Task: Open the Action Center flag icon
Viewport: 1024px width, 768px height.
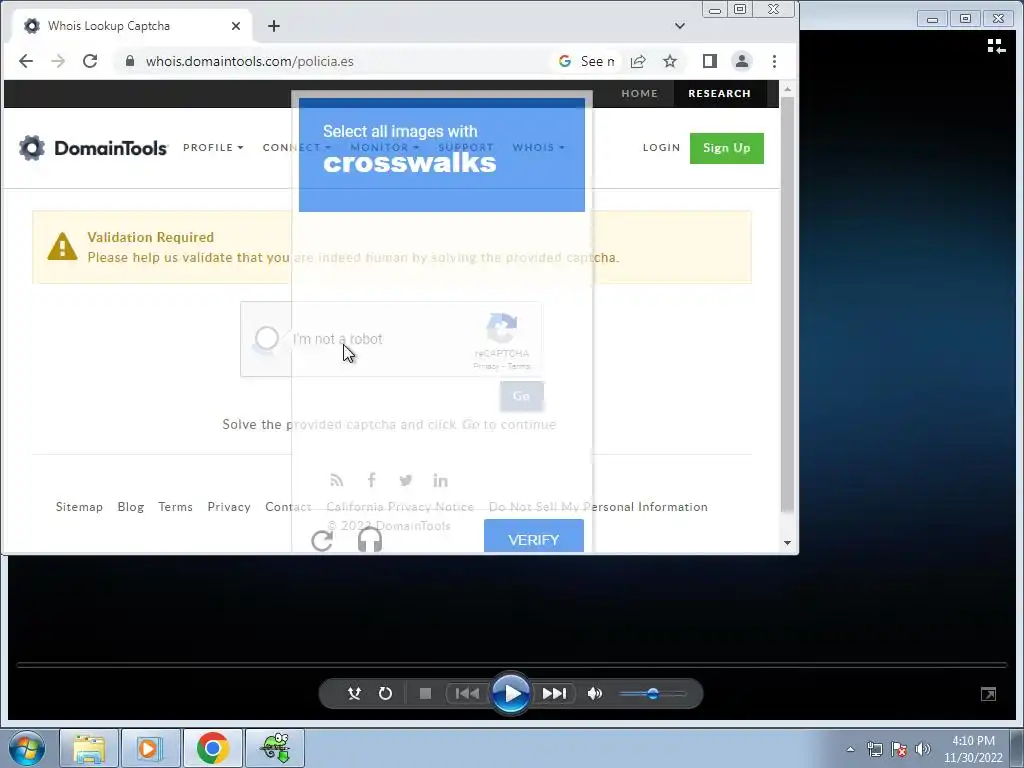Action: (899, 749)
